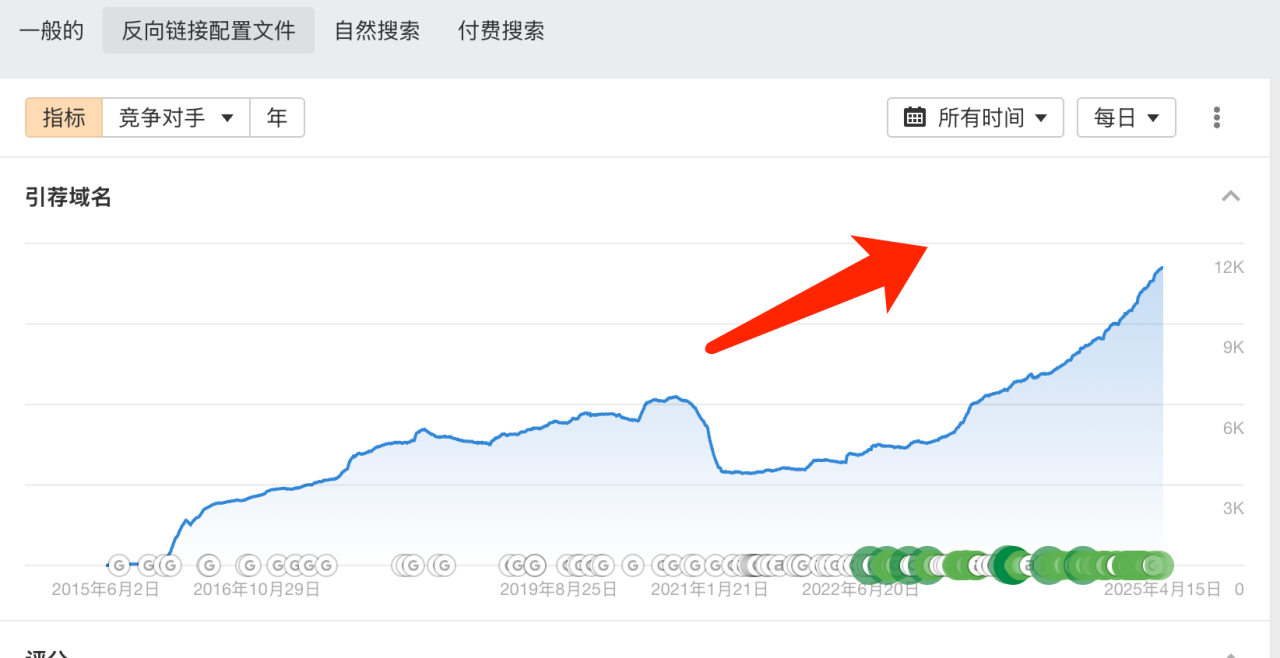Select the 一般的 tab

pos(51,30)
